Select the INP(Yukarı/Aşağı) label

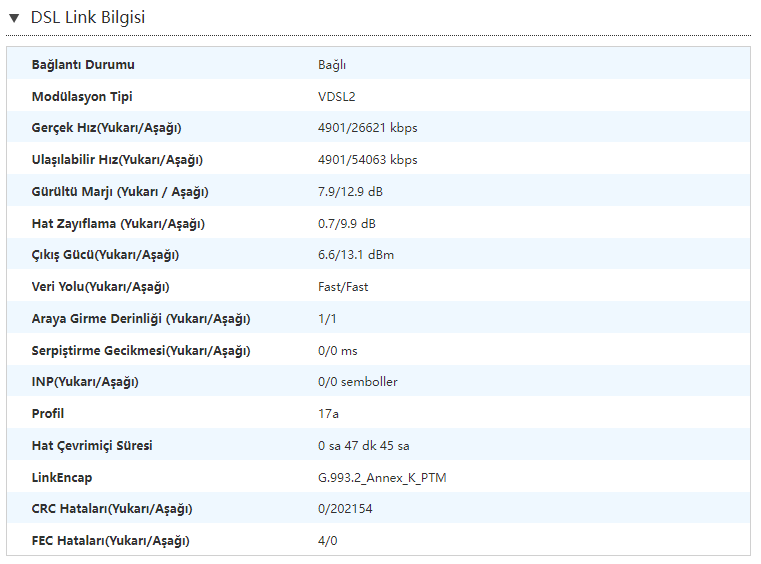[85, 382]
